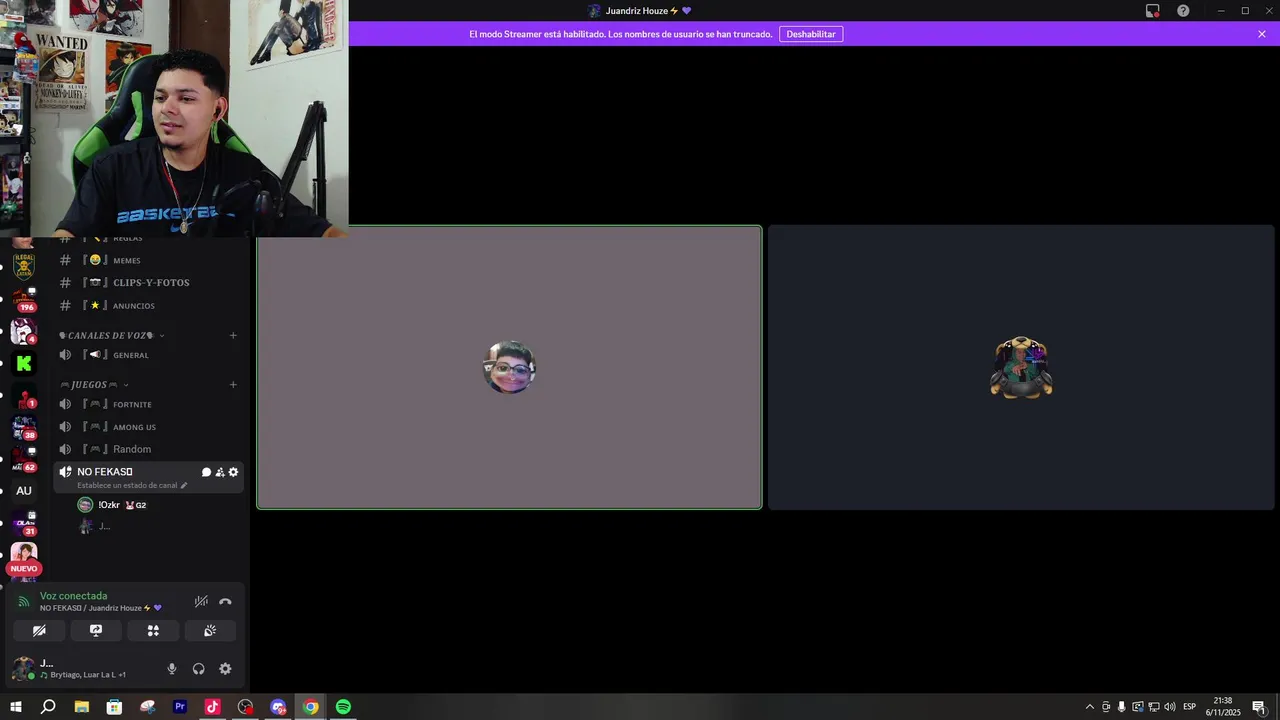
Task: Open NO FEKAS channel settings gear
Action: click(234, 472)
